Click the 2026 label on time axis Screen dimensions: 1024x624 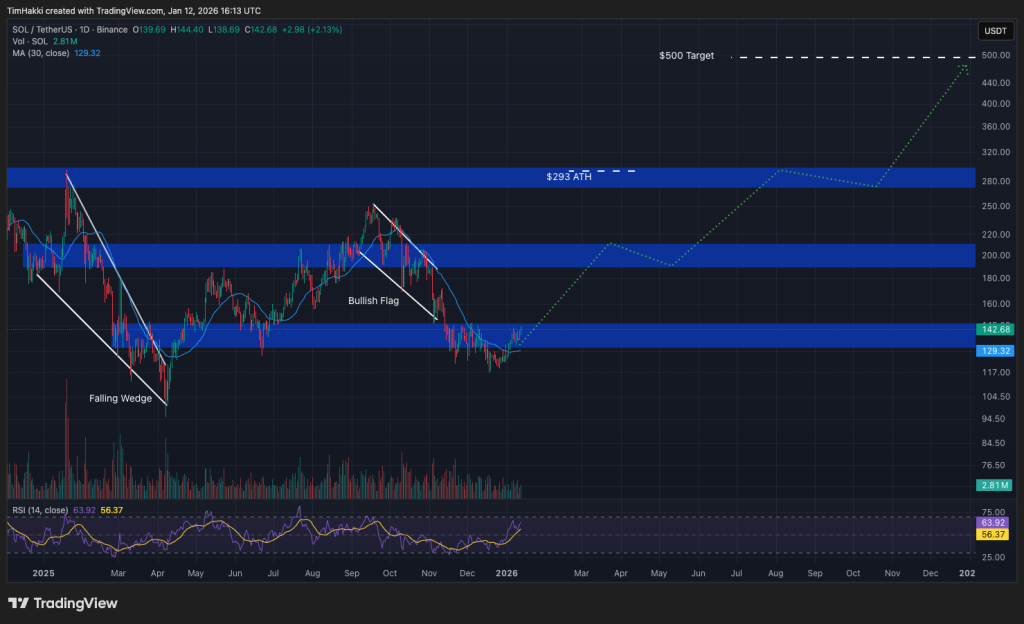click(507, 573)
